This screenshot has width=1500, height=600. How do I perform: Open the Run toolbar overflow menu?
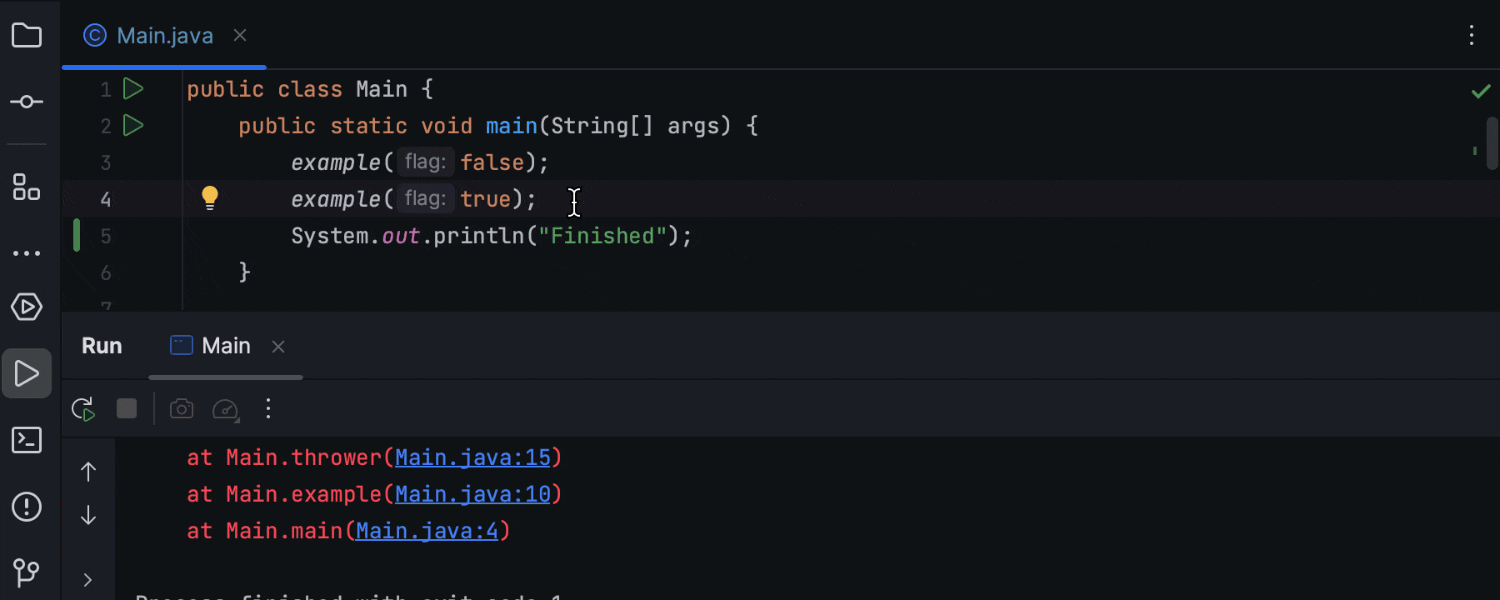(x=267, y=409)
